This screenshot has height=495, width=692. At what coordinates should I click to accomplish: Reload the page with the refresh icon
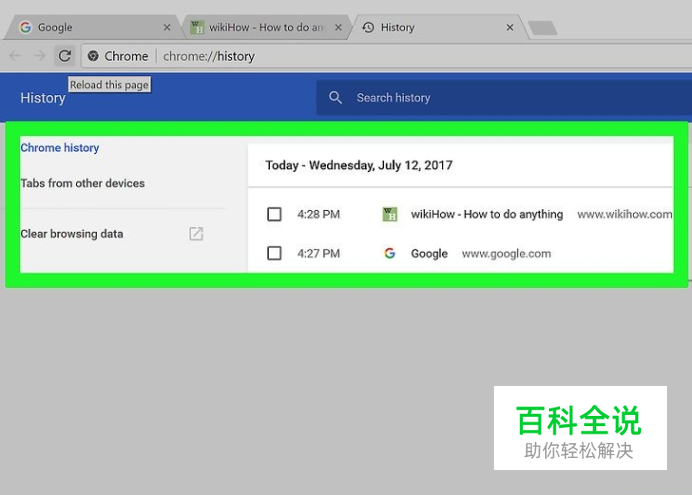(65, 56)
